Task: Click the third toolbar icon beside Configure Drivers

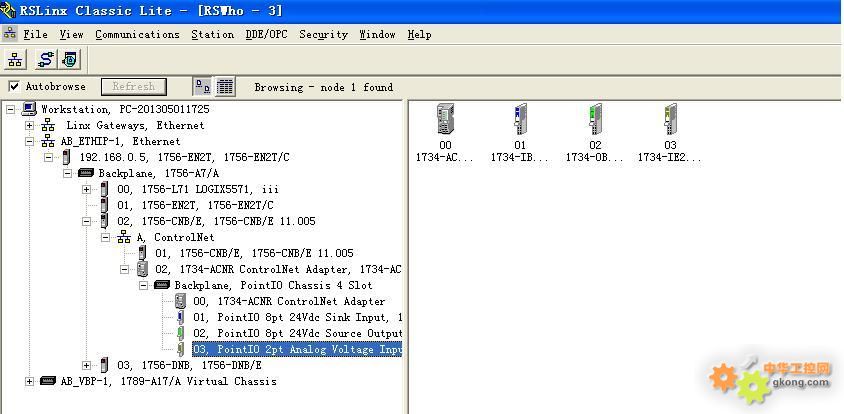Action: pyautogui.click(x=69, y=60)
